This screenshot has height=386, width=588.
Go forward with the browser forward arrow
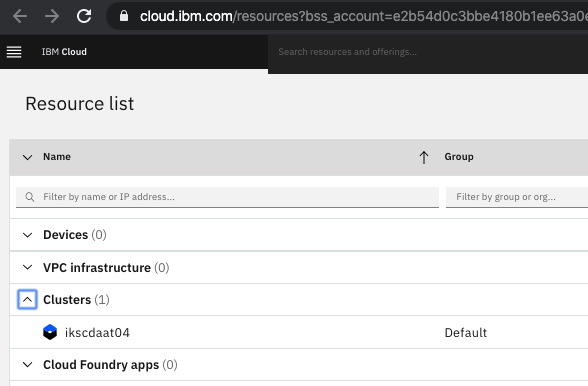click(x=52, y=16)
